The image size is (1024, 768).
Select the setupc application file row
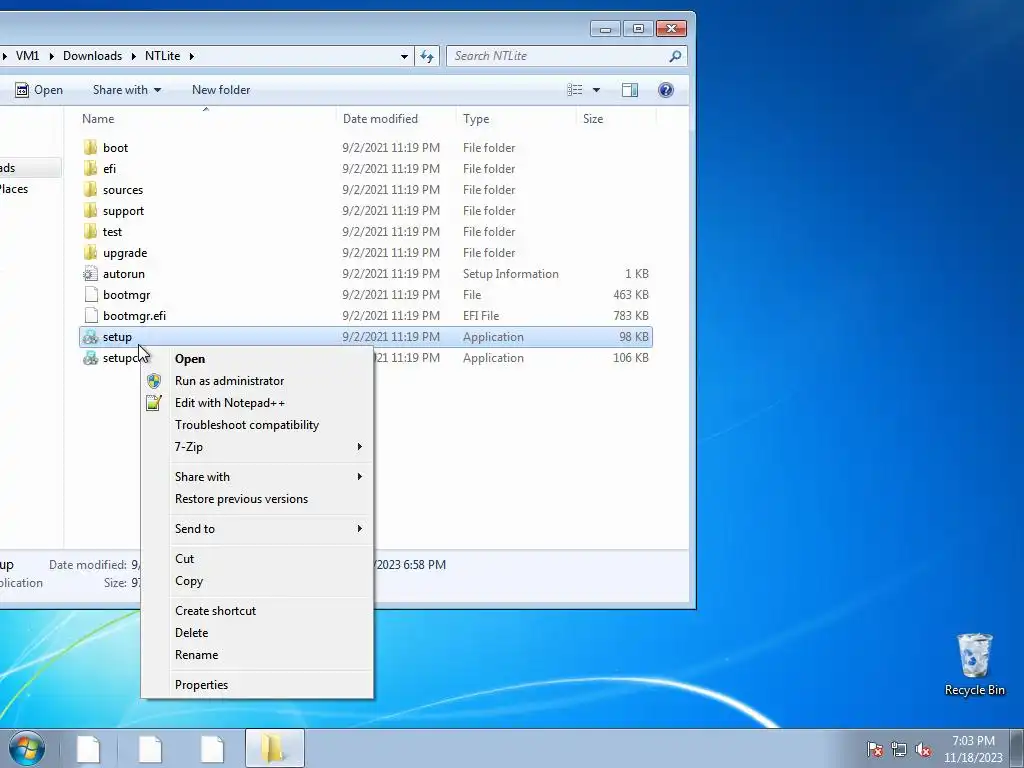(366, 358)
